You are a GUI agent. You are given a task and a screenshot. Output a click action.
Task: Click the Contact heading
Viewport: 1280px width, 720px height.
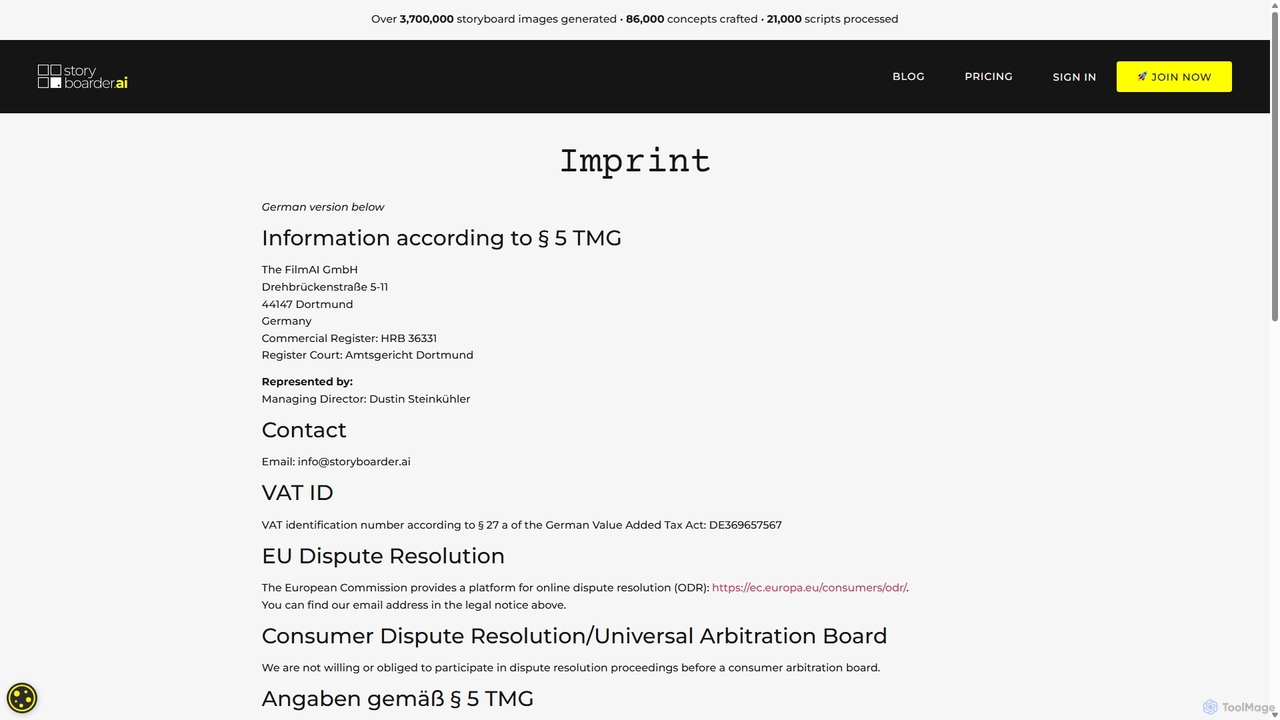tap(304, 430)
